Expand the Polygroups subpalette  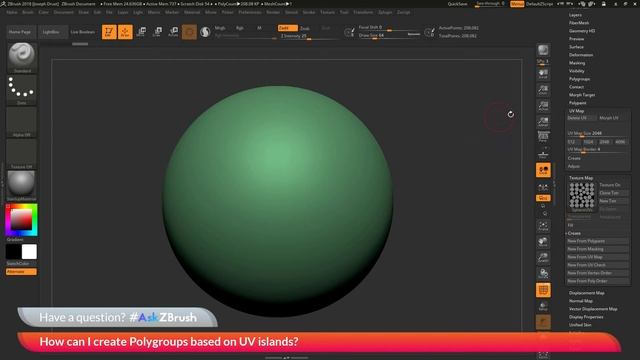pyautogui.click(x=579, y=79)
